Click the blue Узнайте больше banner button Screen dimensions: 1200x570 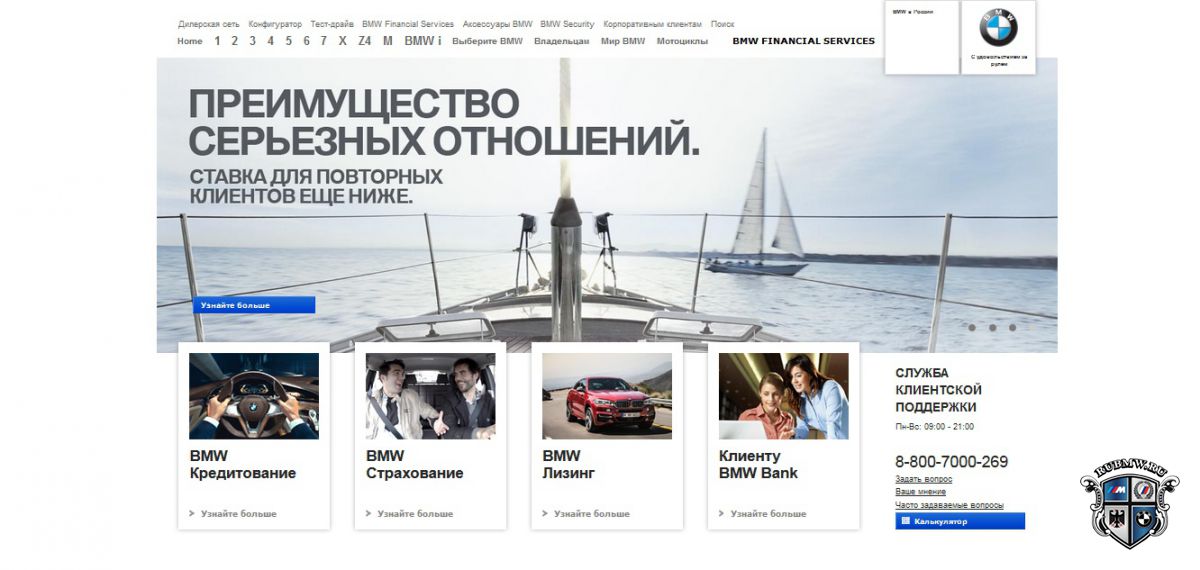point(254,305)
